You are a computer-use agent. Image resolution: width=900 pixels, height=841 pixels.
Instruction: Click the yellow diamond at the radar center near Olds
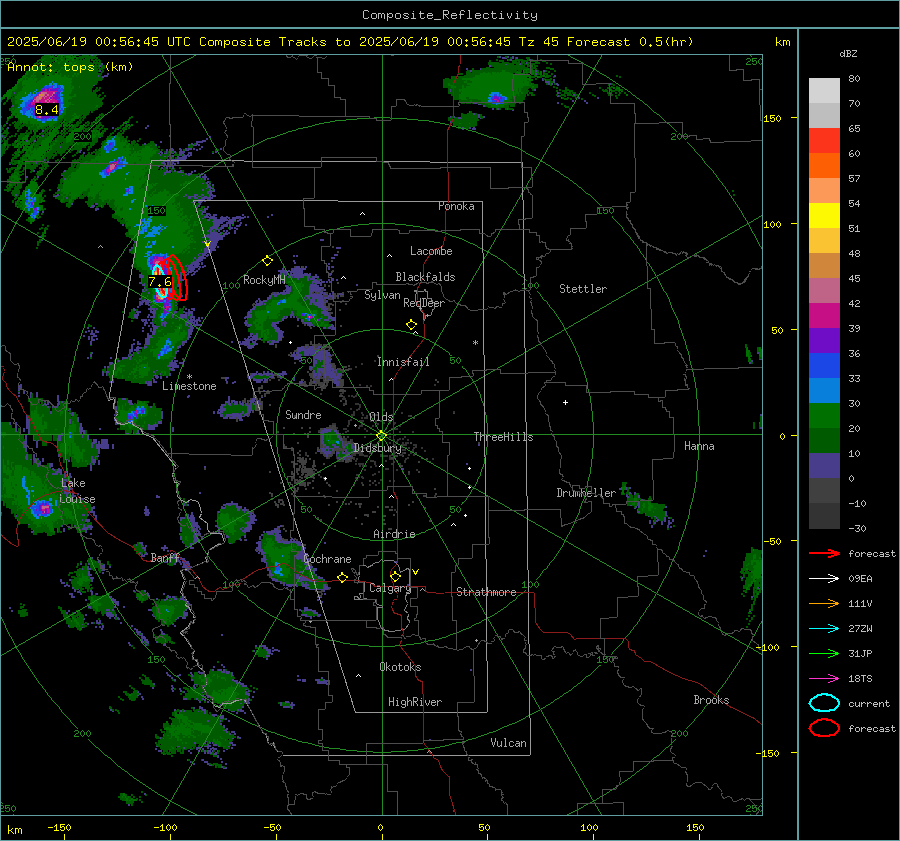(381, 436)
